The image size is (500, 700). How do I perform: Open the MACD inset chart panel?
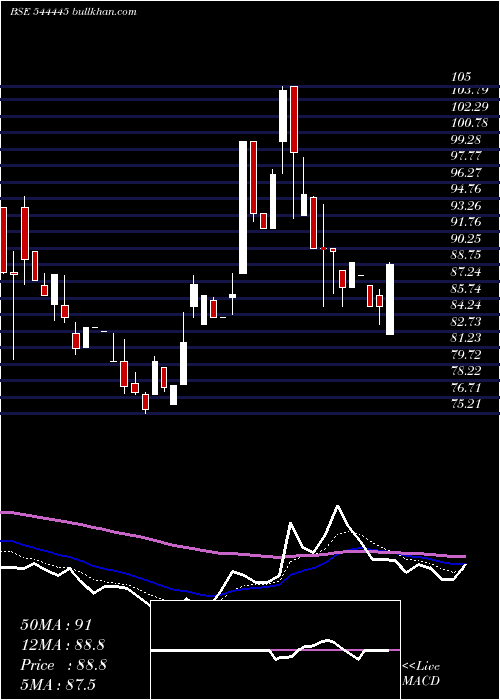pyautogui.click(x=275, y=650)
